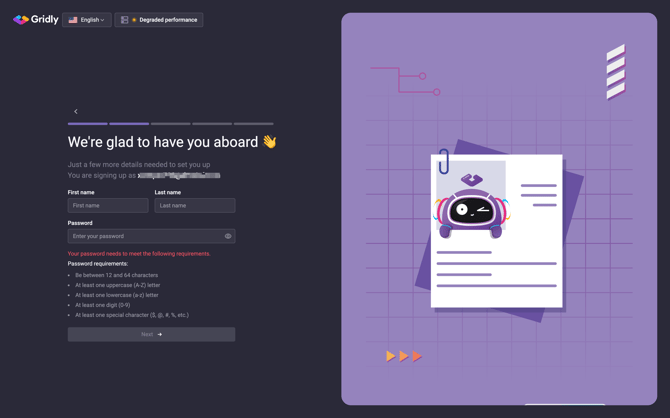
Task: Focus the Last name input field
Action: [x=195, y=205]
